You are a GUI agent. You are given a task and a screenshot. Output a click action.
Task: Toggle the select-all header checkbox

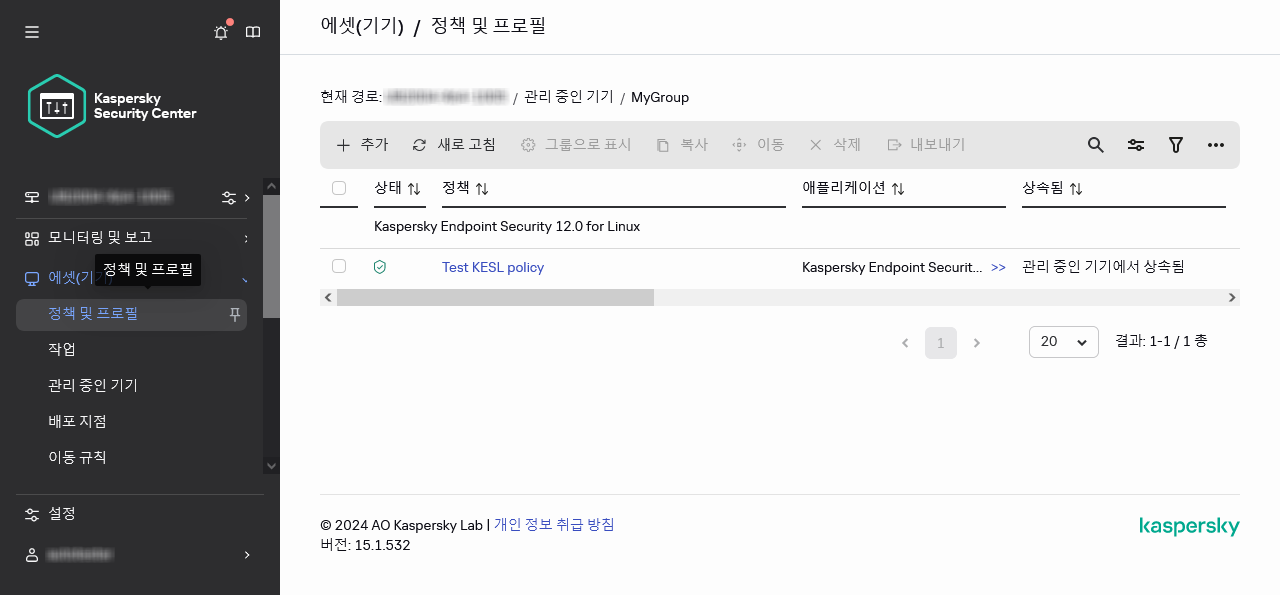[x=339, y=188]
